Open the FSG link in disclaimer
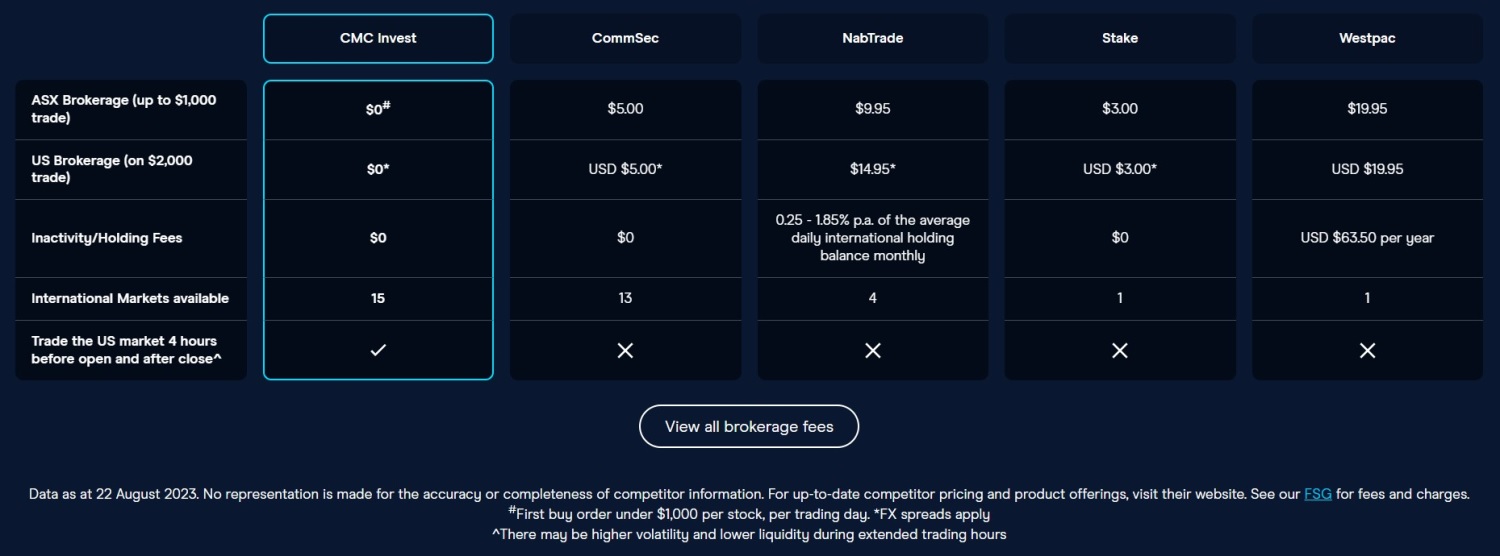The width and height of the screenshot is (1500, 556). (1318, 494)
